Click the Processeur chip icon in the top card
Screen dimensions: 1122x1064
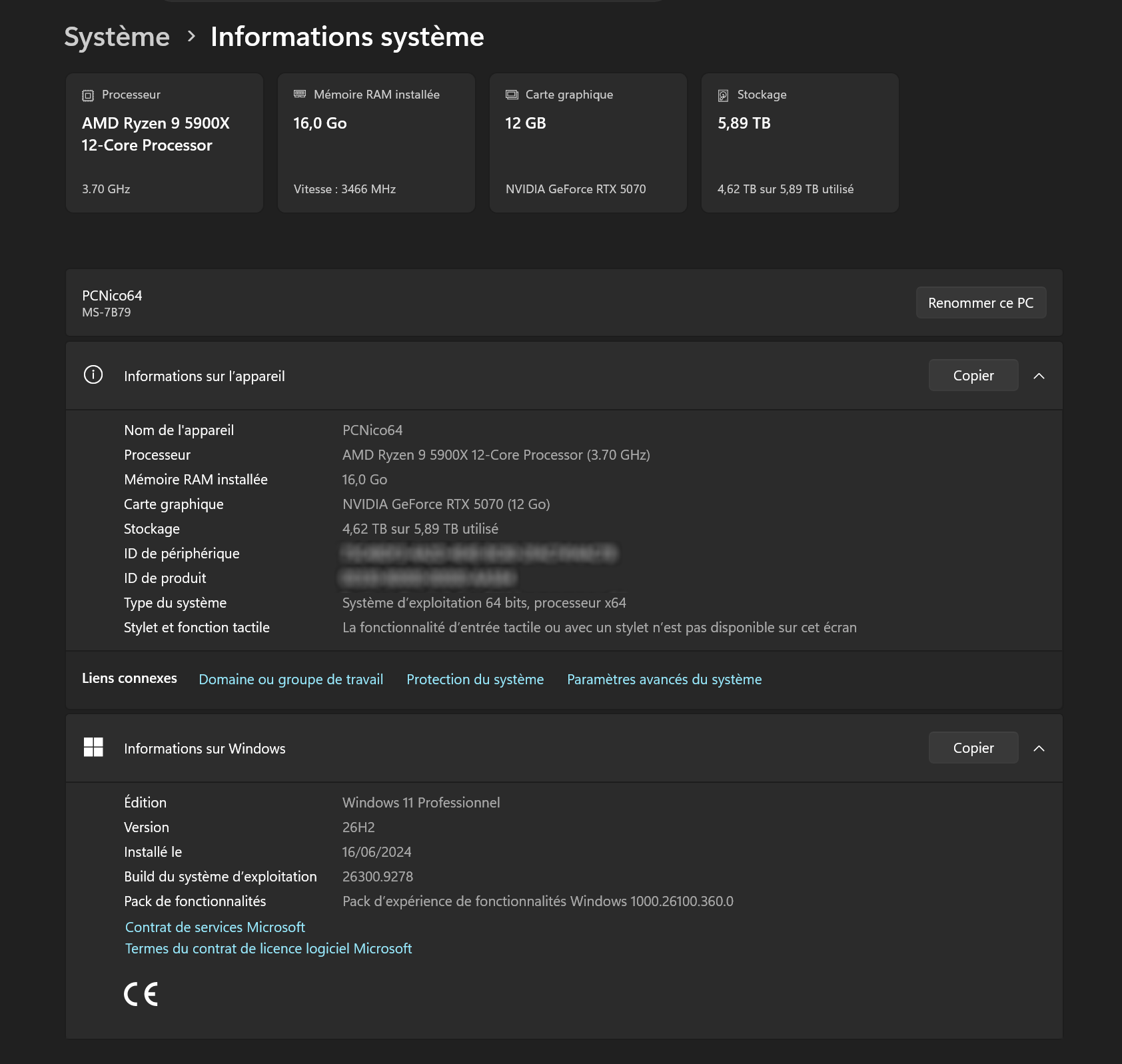pyautogui.click(x=88, y=95)
